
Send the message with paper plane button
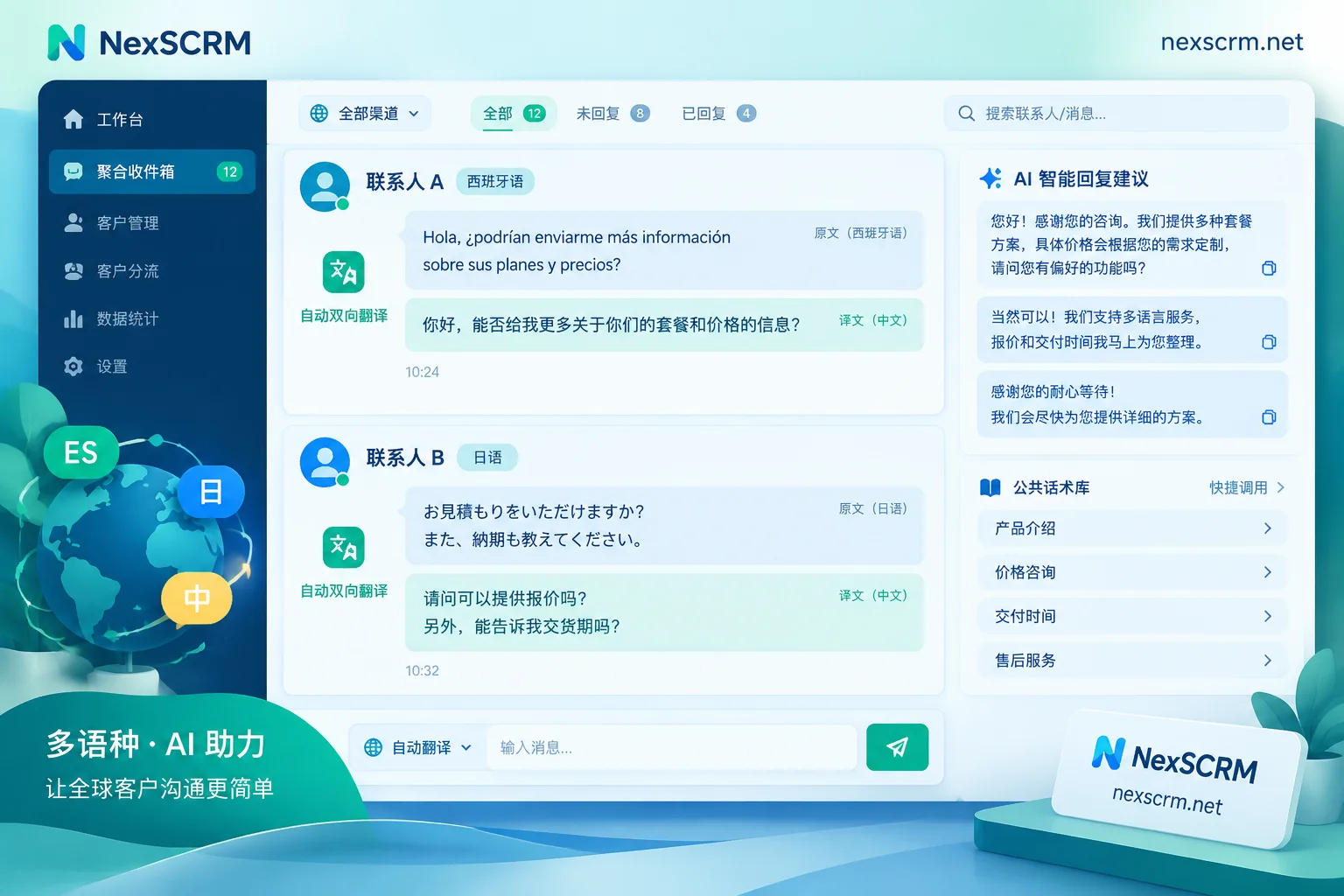tap(897, 747)
